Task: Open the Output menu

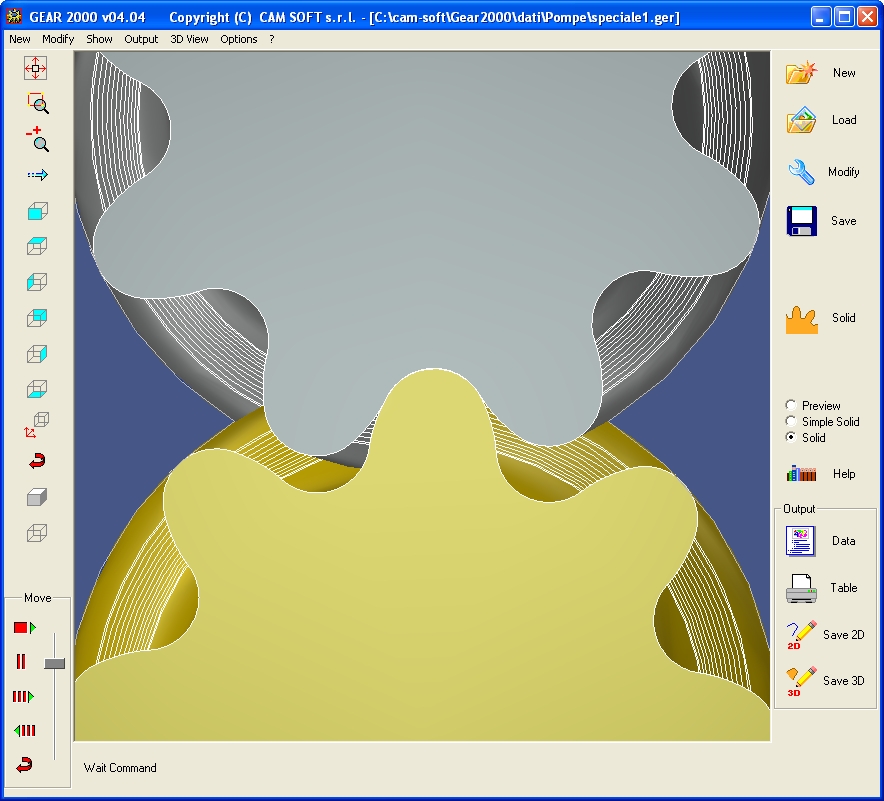Action: point(141,39)
